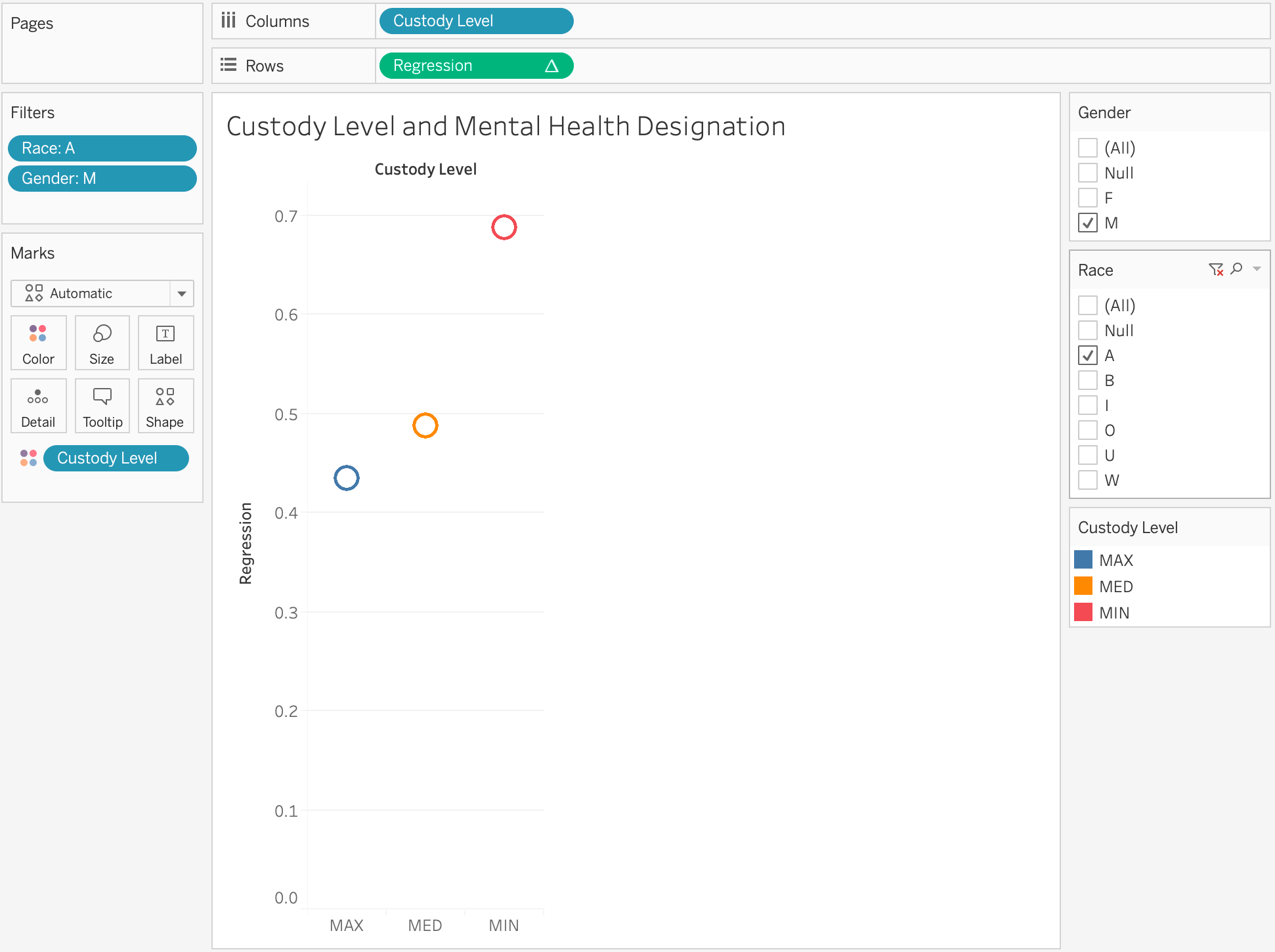The image size is (1275, 952).
Task: Expand the Race filter card menu arrow
Action: [x=1257, y=269]
